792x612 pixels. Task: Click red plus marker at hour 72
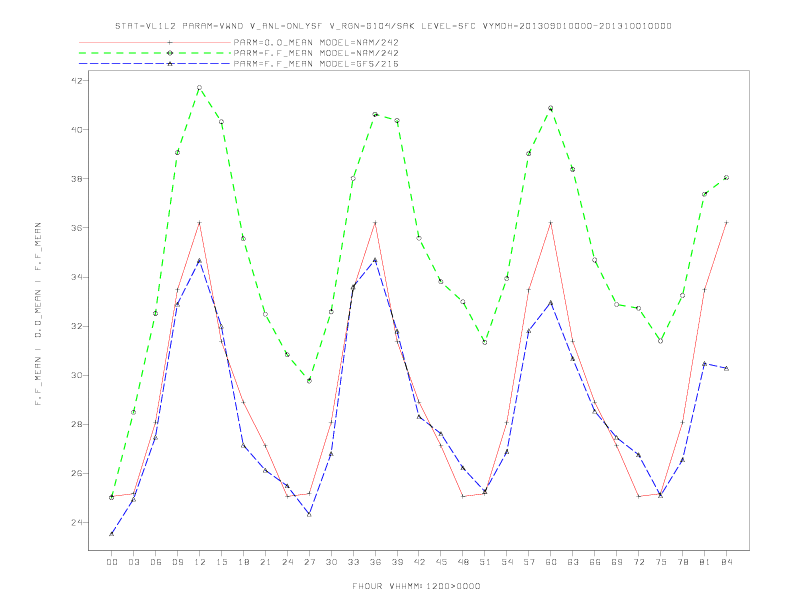click(638, 496)
